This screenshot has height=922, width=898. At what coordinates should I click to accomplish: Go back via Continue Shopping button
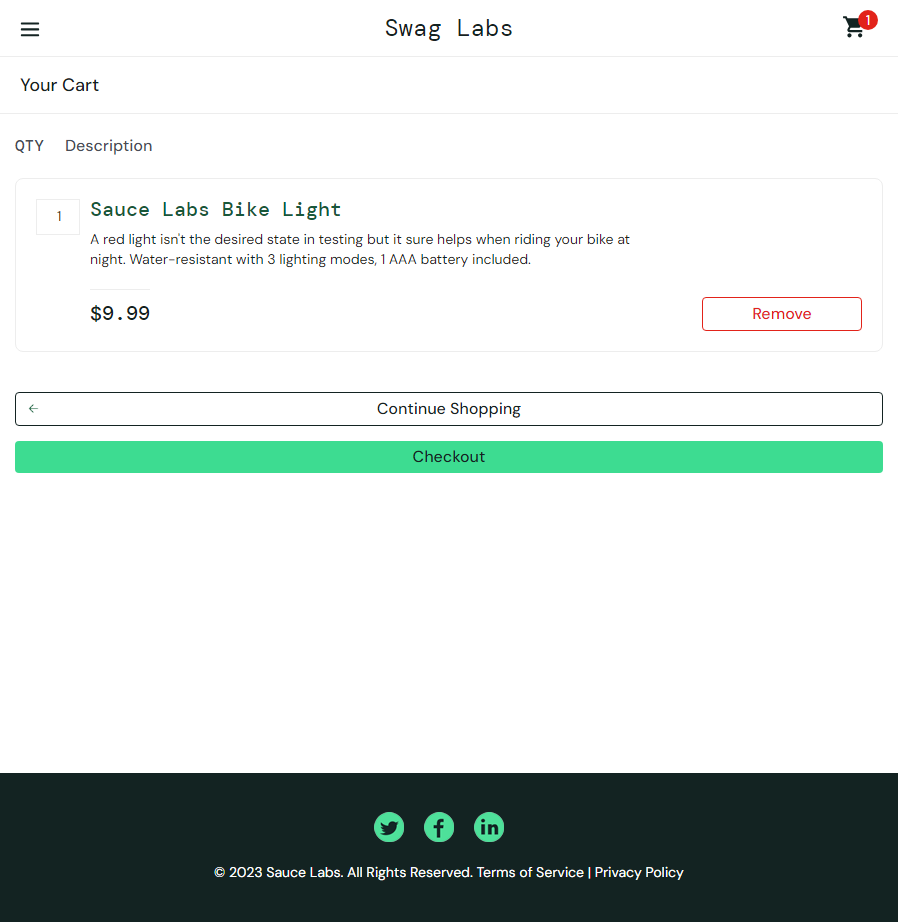click(x=449, y=409)
